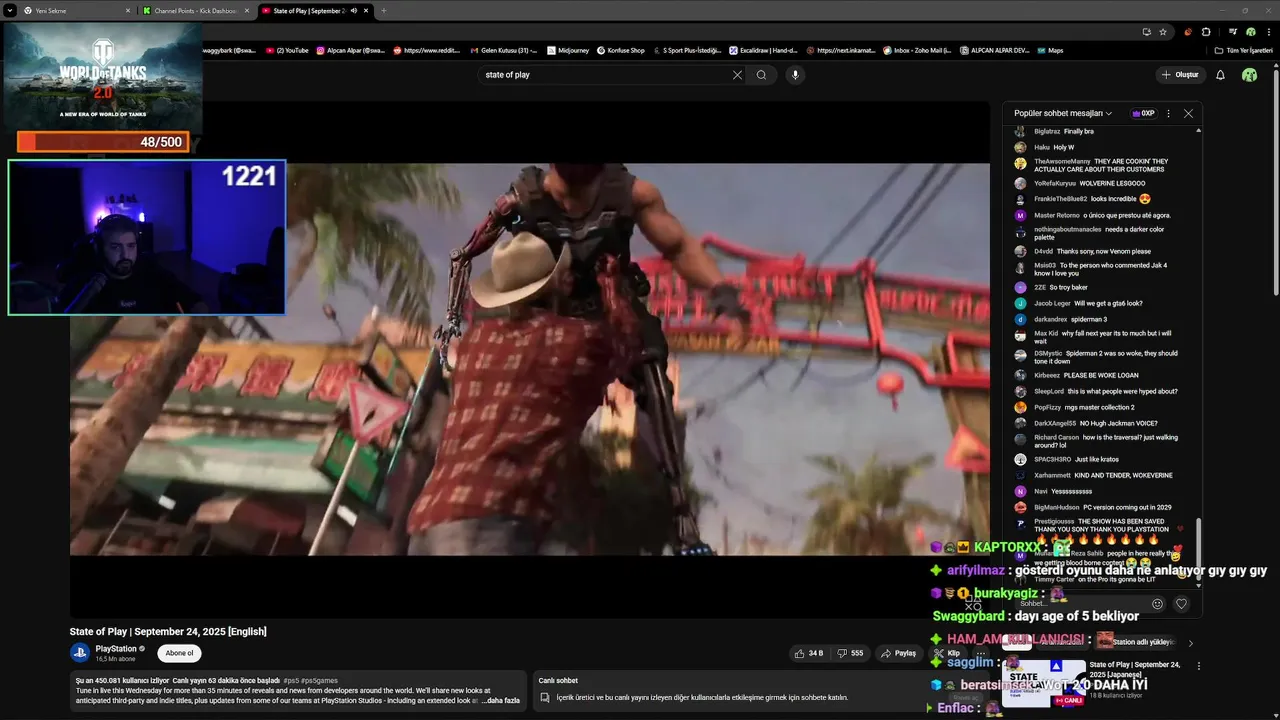This screenshot has height=720, width=1280.
Task: Open the PlayStation channel name link
Action: pyautogui.click(x=116, y=649)
